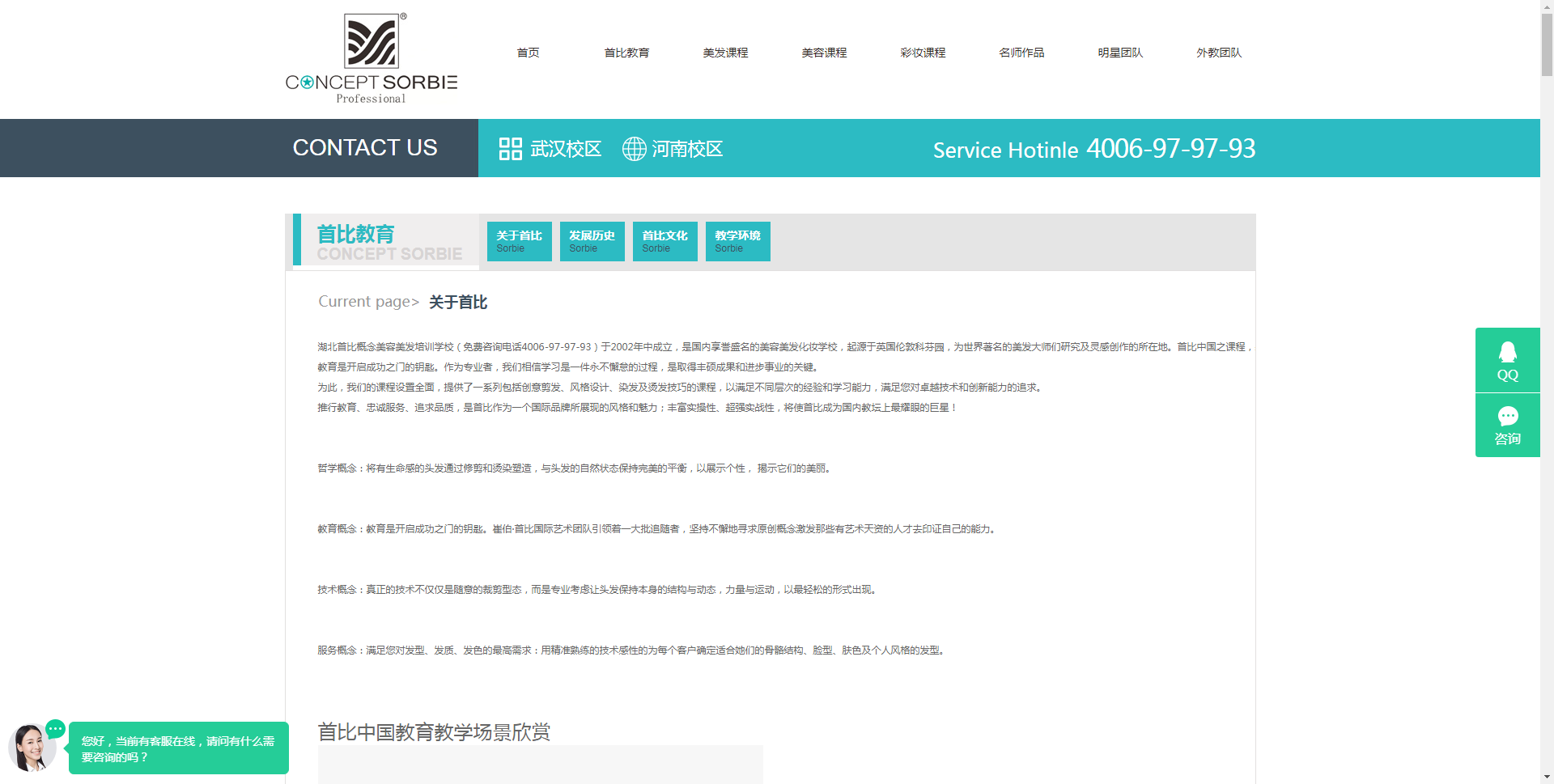Open the 咨询 chat bubble widget
The image size is (1554, 784).
1507,426
